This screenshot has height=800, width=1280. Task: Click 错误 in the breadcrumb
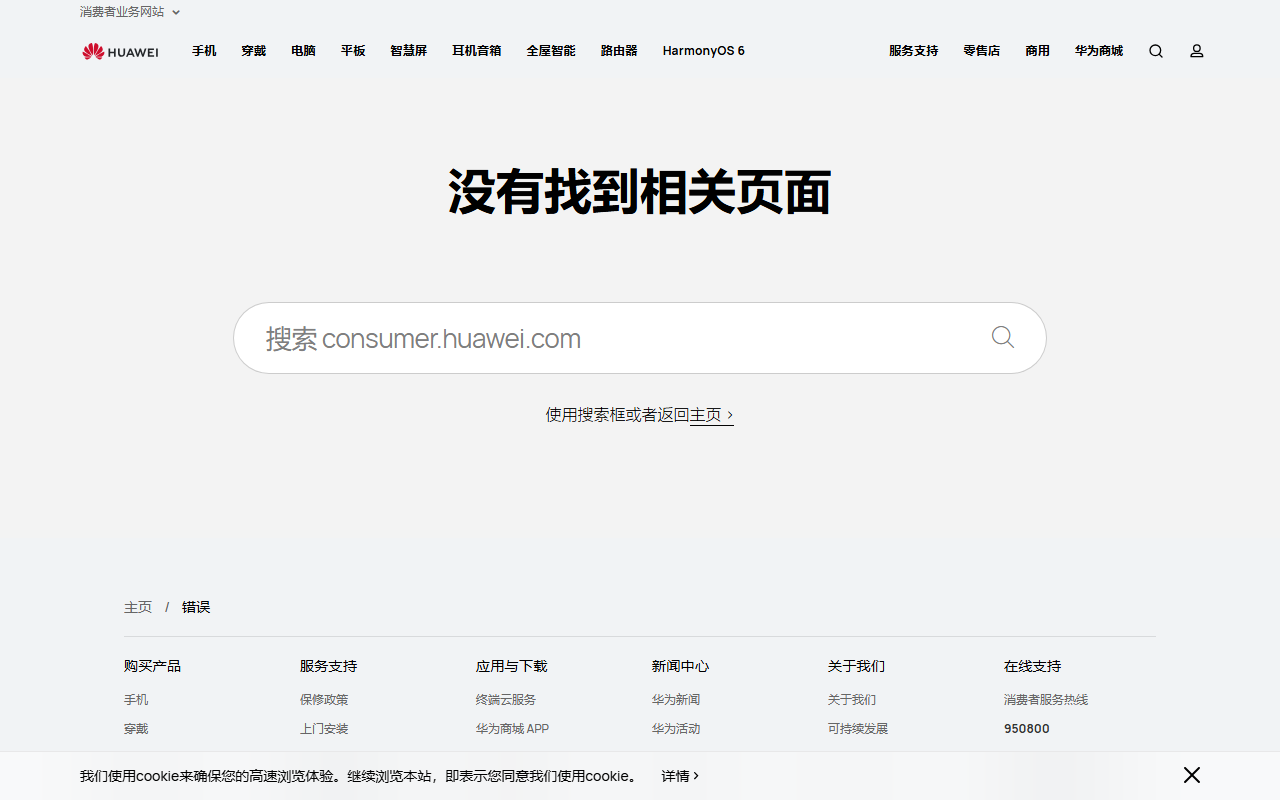point(196,607)
